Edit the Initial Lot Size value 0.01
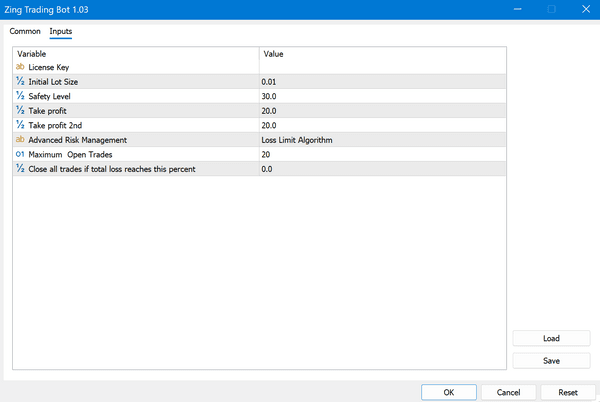The image size is (600, 402). [x=380, y=80]
